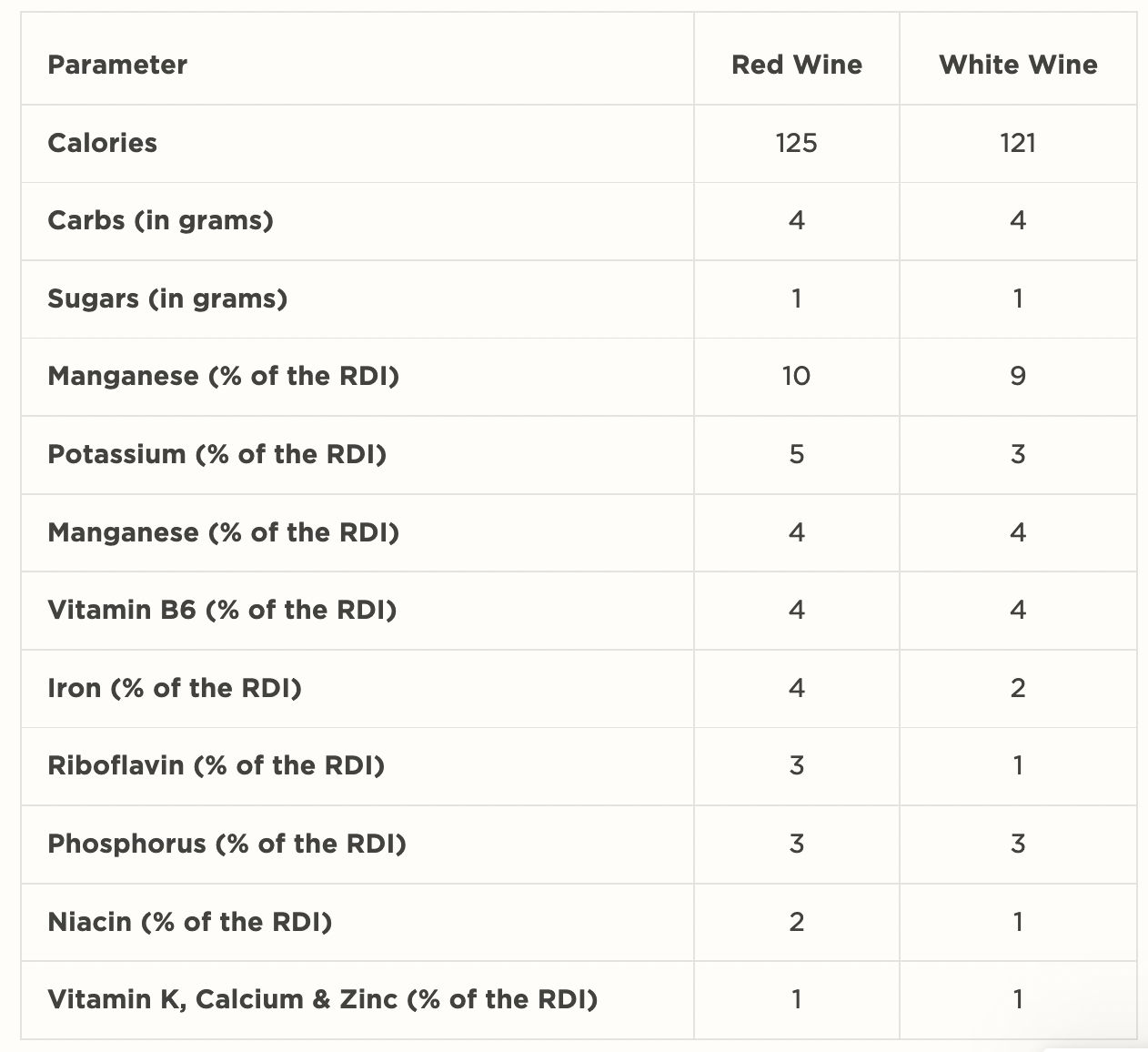The width and height of the screenshot is (1148, 1052).
Task: Click the white wine calories value 121
Action: coord(1018,143)
